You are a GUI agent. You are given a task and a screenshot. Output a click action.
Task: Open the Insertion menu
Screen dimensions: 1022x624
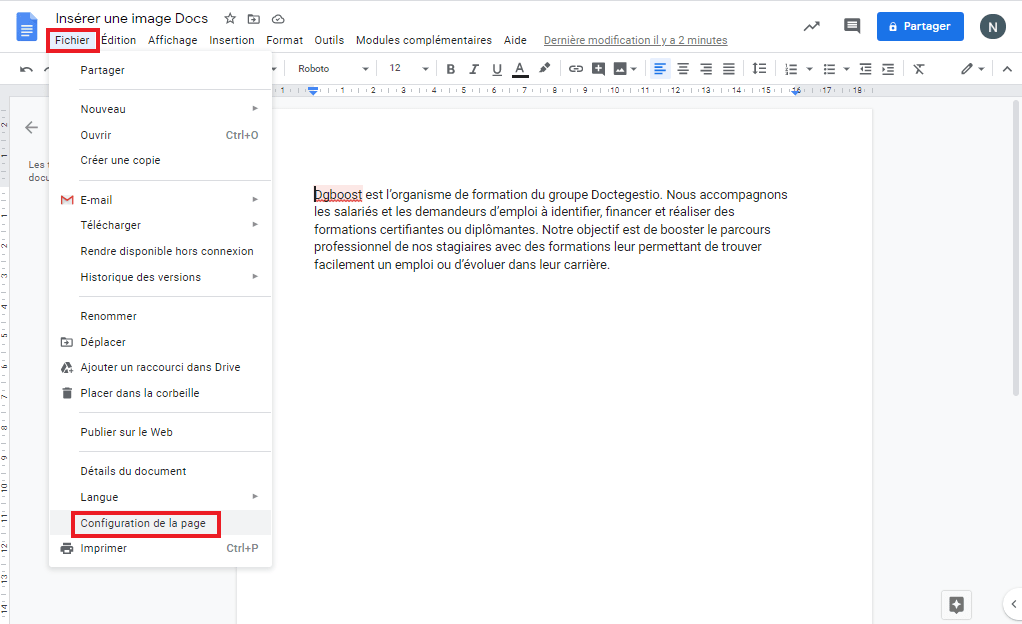[231, 40]
